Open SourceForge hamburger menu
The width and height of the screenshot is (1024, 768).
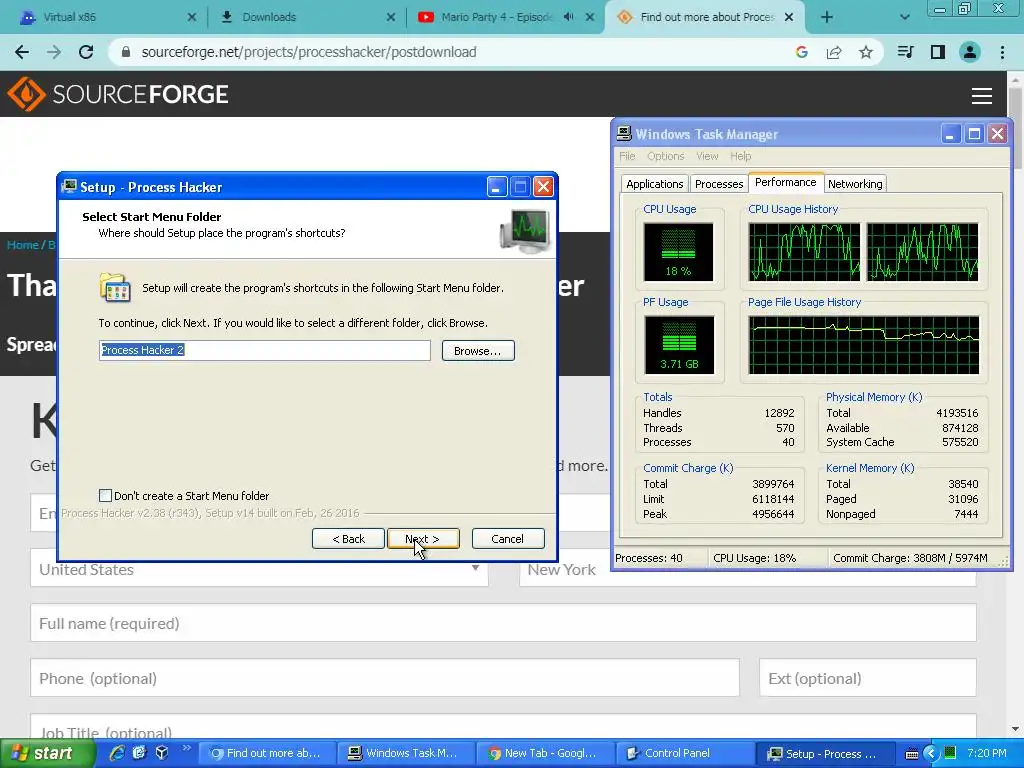pos(982,95)
